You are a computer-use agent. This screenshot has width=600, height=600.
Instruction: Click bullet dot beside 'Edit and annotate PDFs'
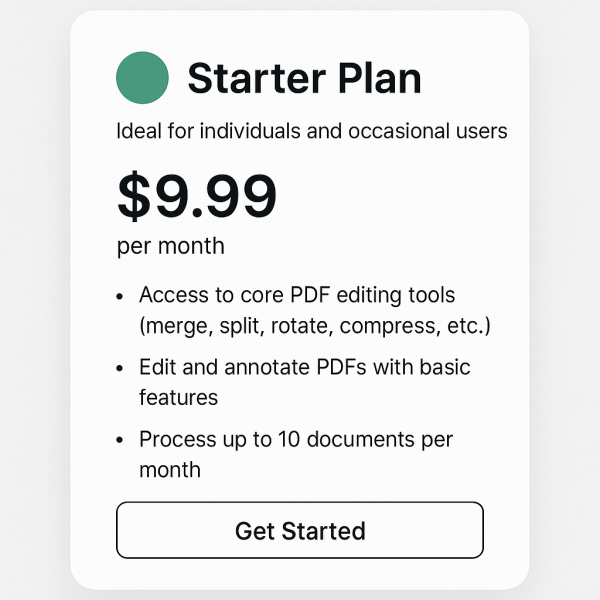coord(121,368)
